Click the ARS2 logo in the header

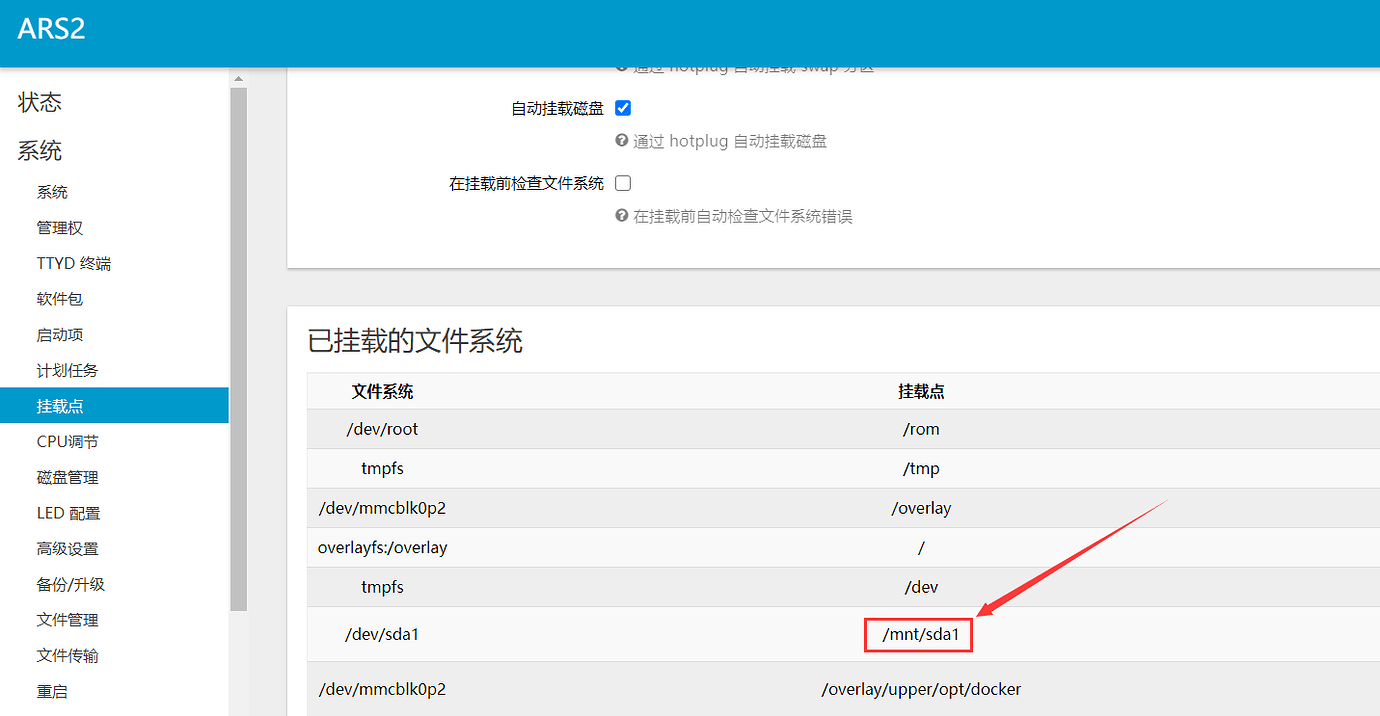pos(51,29)
